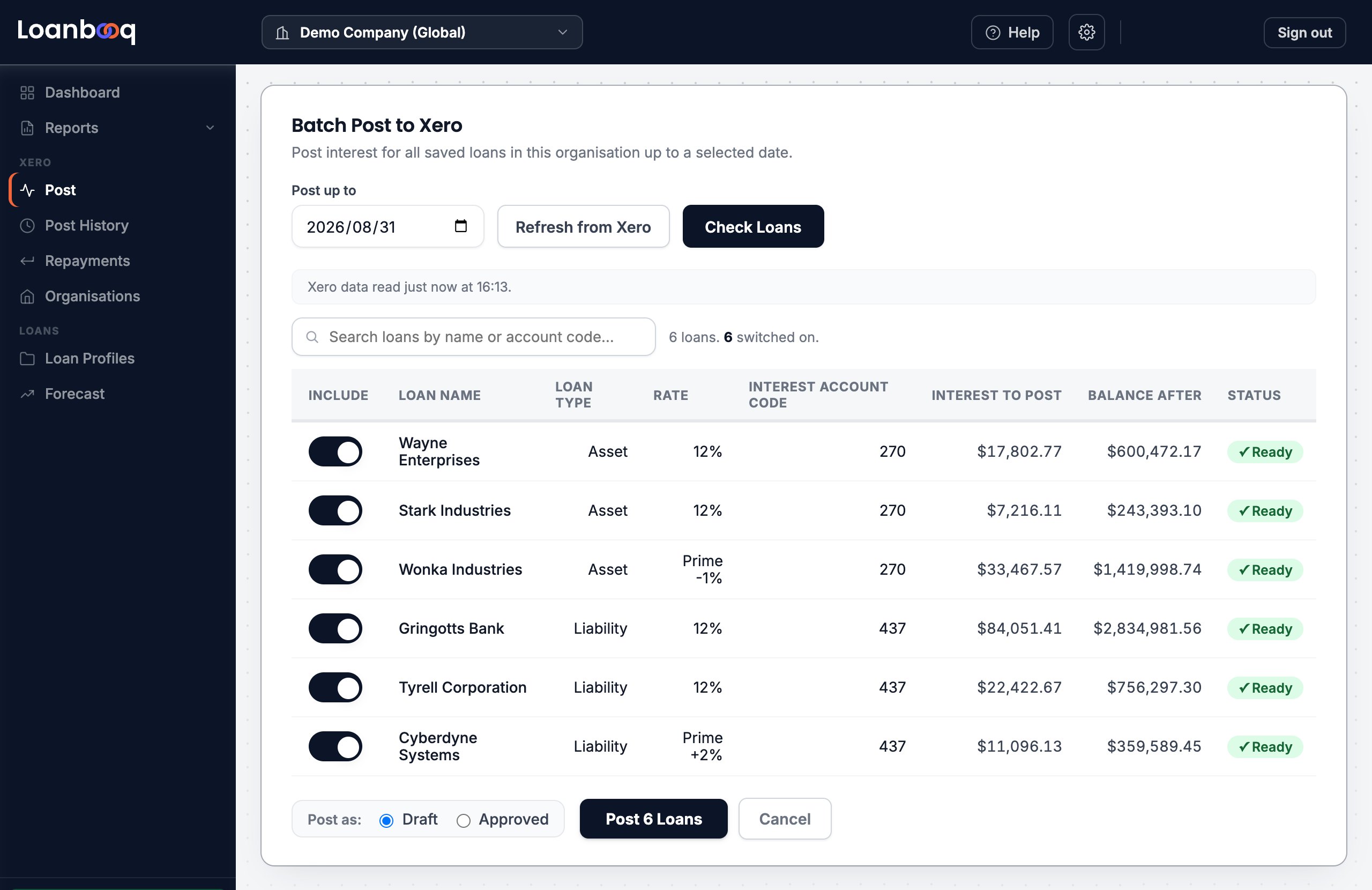Image resolution: width=1372 pixels, height=890 pixels.
Task: Click the Post pulse icon in sidebar
Action: point(27,190)
